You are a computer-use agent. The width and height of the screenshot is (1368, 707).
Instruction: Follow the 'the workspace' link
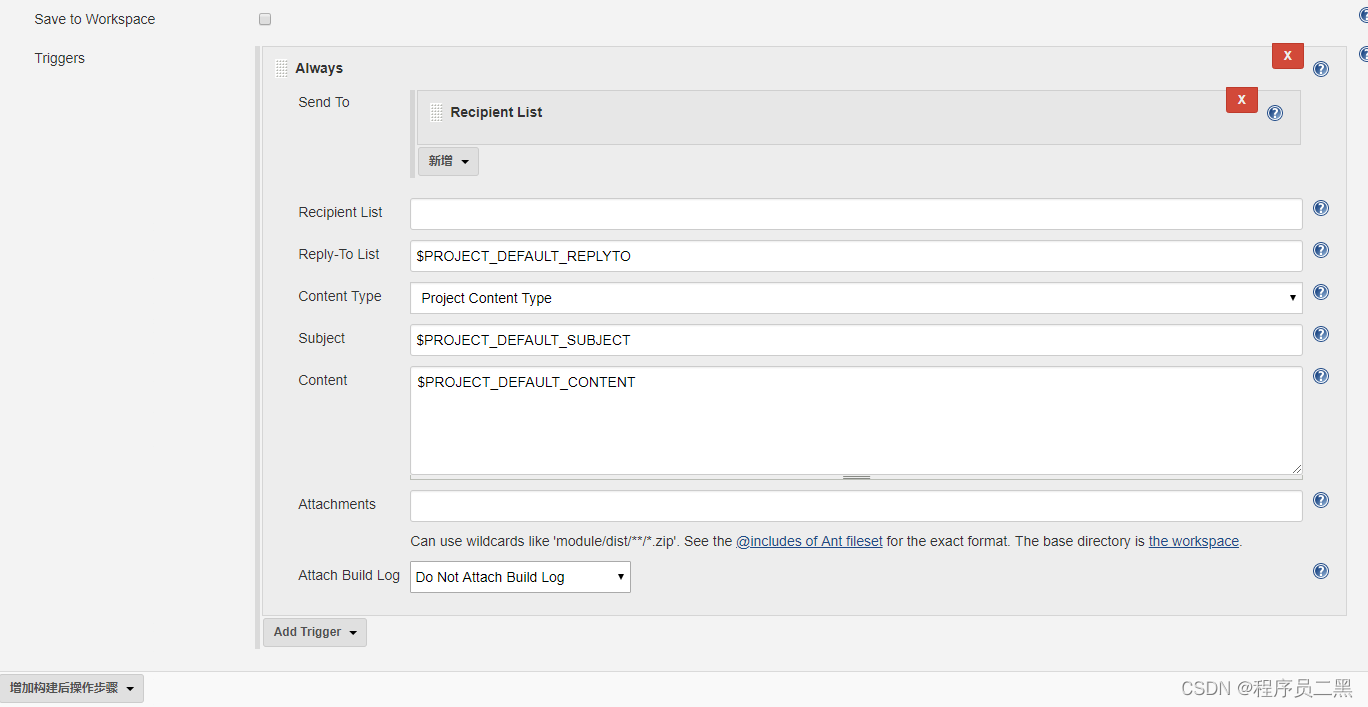pos(1194,541)
